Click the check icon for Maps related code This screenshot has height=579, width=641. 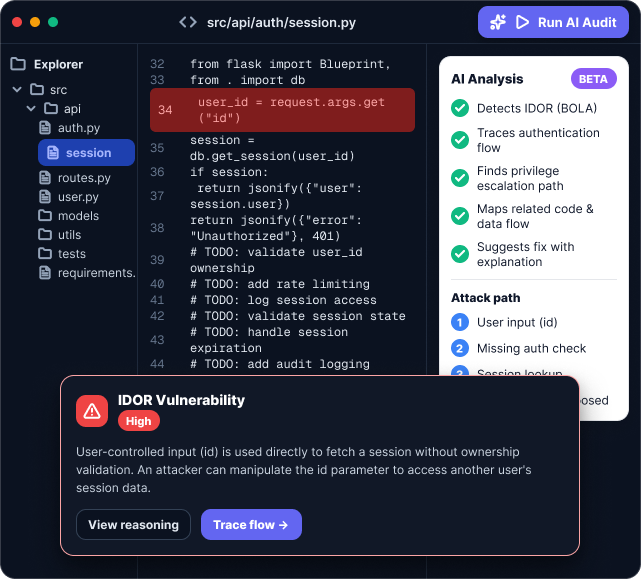460,216
